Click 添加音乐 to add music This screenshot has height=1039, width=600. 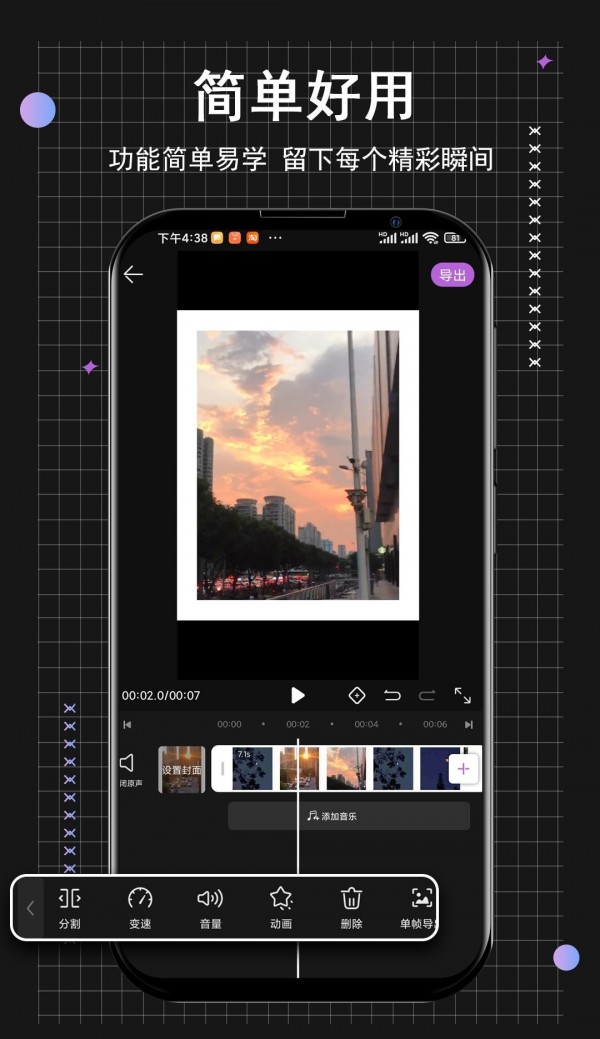348,816
